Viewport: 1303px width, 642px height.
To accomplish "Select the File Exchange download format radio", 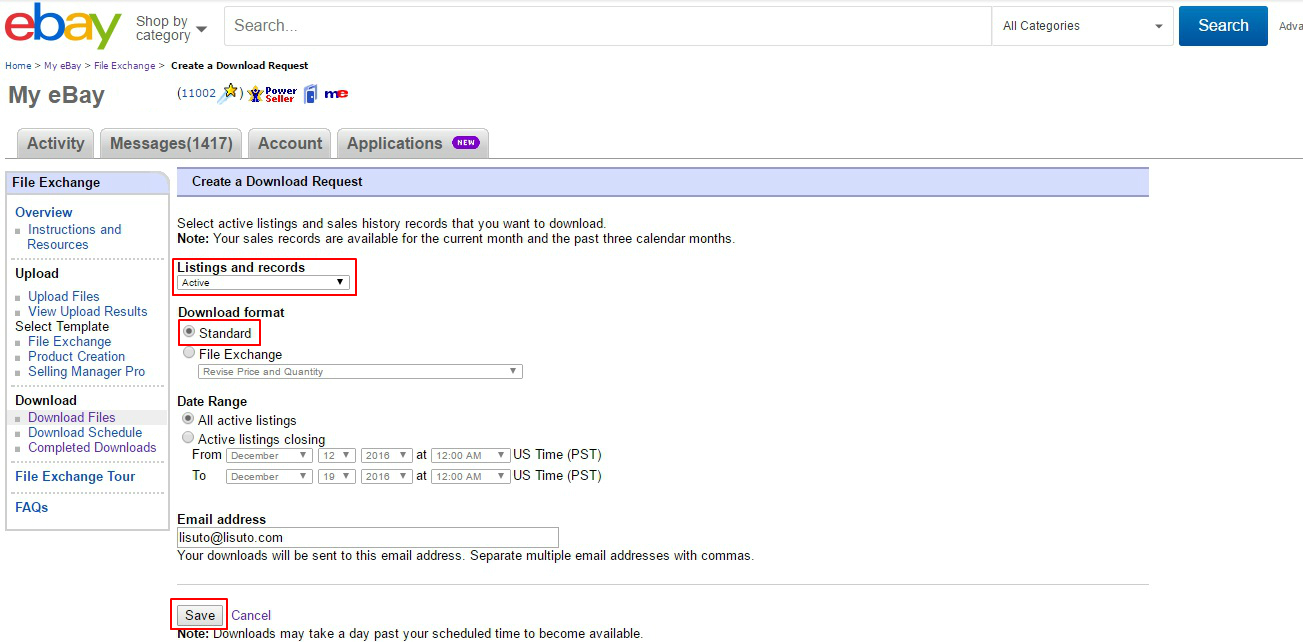I will 189,353.
